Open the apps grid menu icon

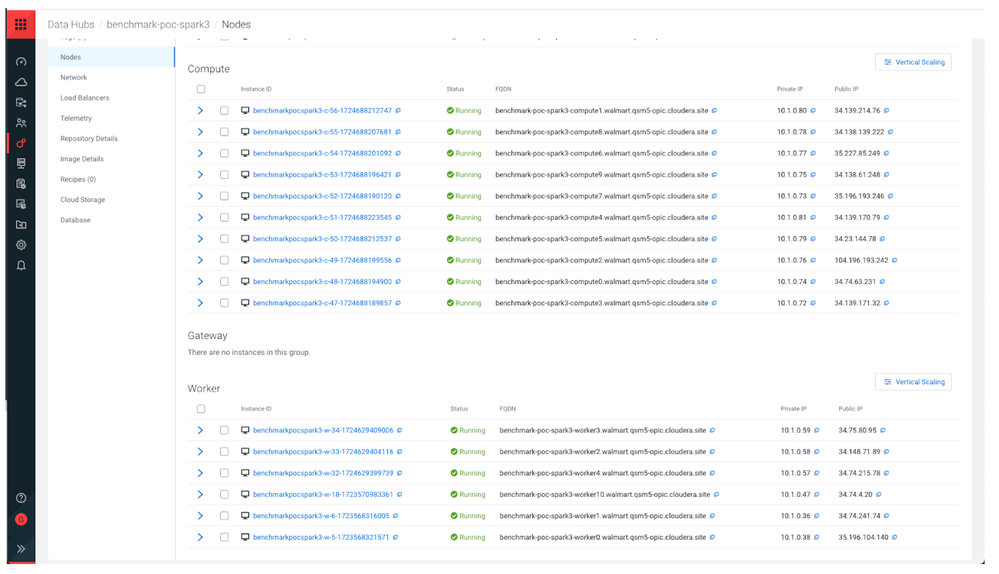point(20,24)
